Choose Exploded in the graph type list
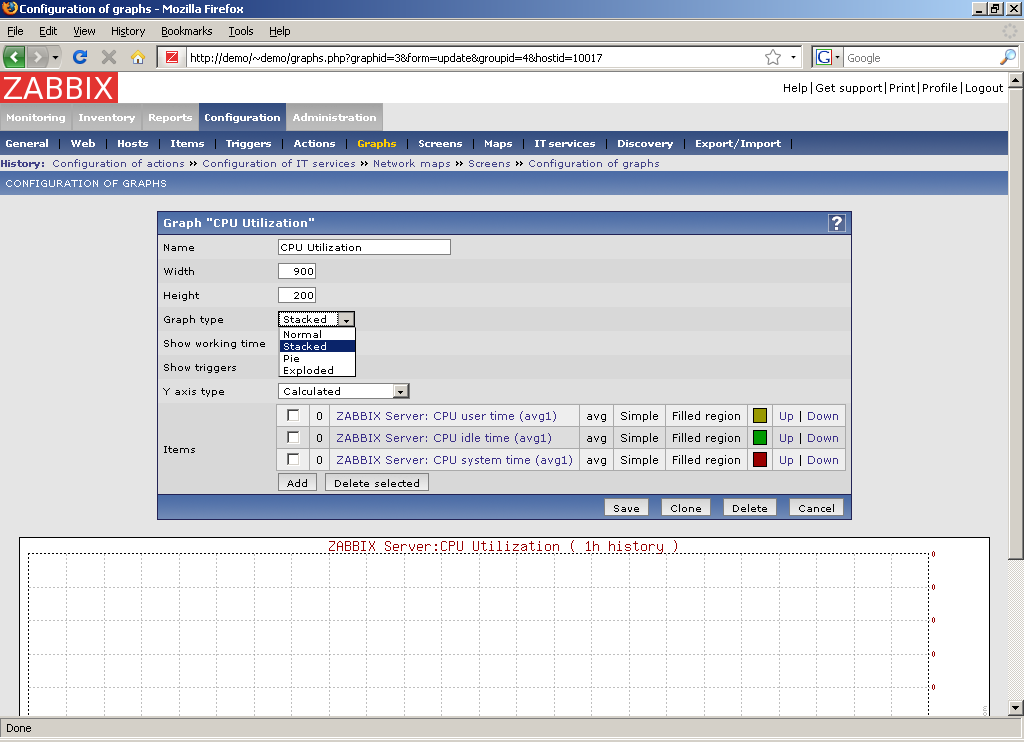Viewport: 1024px width, 742px height. point(317,370)
